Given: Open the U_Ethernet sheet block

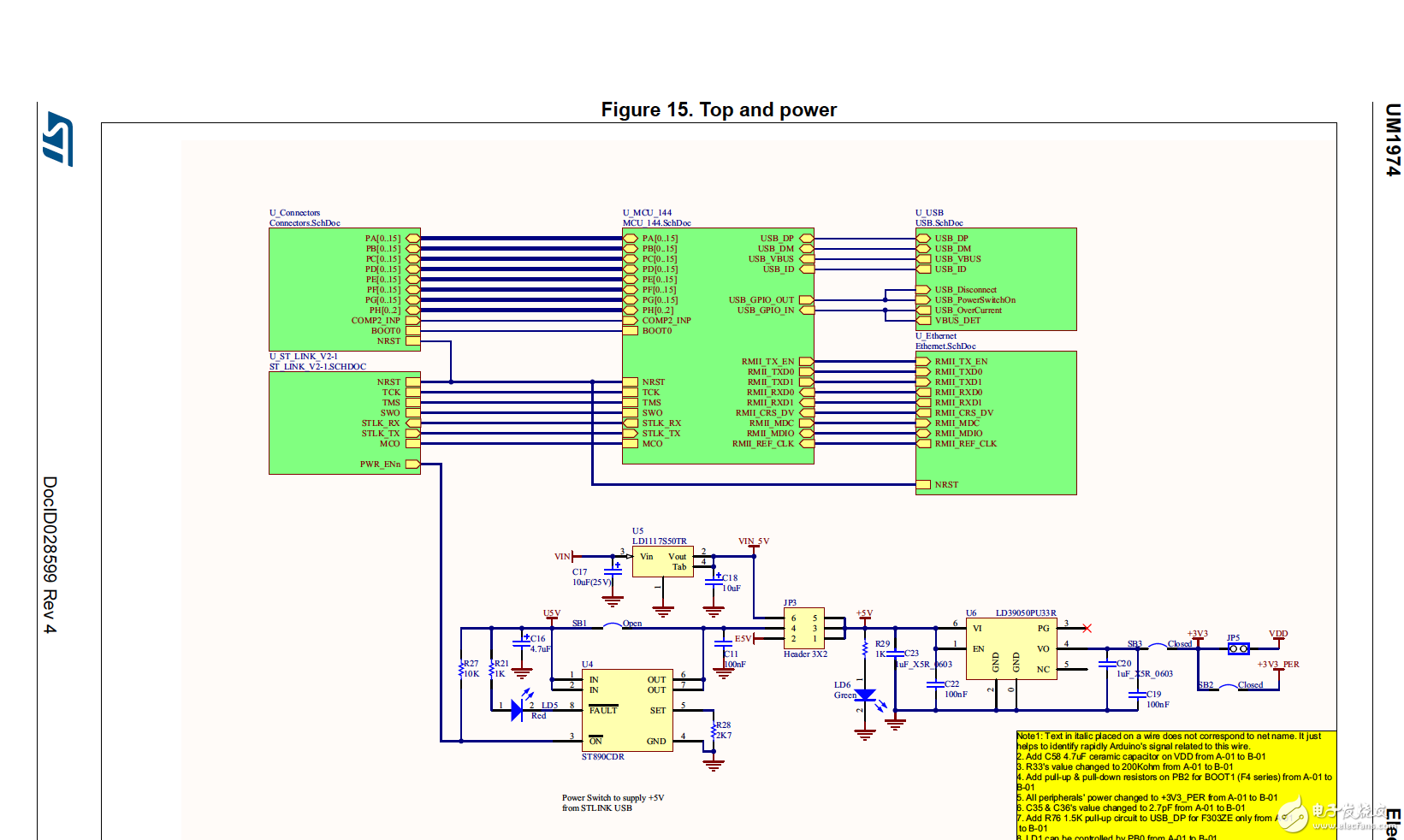Looking at the screenshot, I should (x=996, y=423).
